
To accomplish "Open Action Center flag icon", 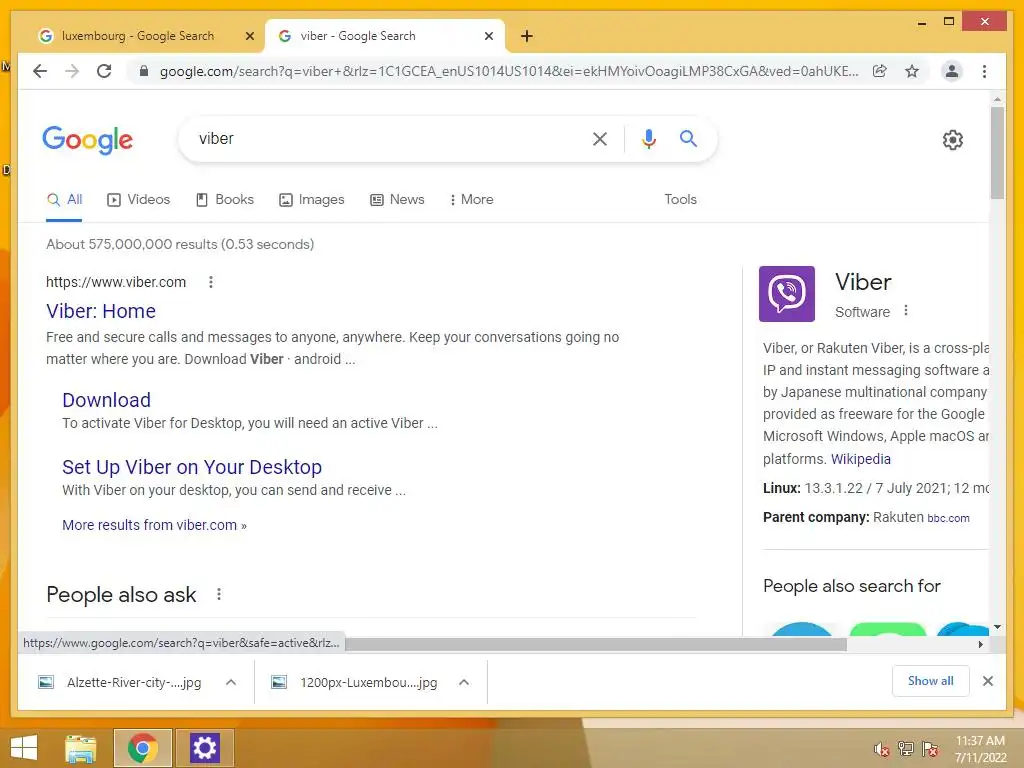I will pos(930,749).
